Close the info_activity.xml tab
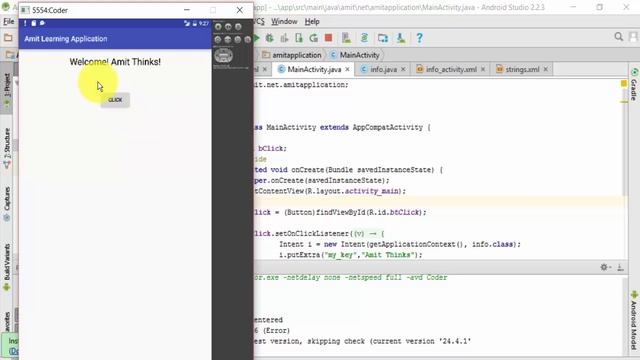Image resolution: width=640 pixels, height=360 pixels. coord(483,69)
